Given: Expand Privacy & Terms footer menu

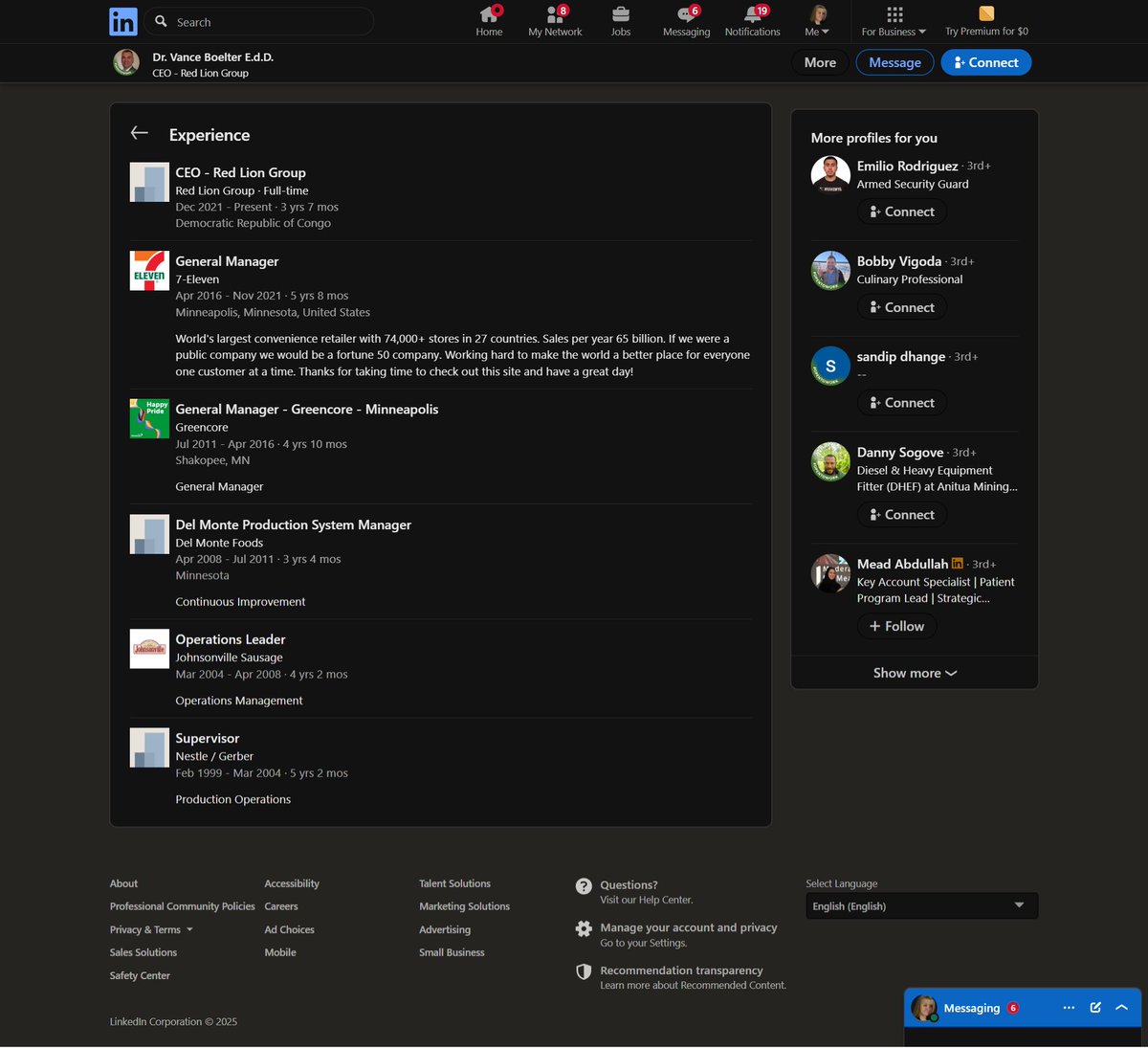Looking at the screenshot, I should [151, 929].
